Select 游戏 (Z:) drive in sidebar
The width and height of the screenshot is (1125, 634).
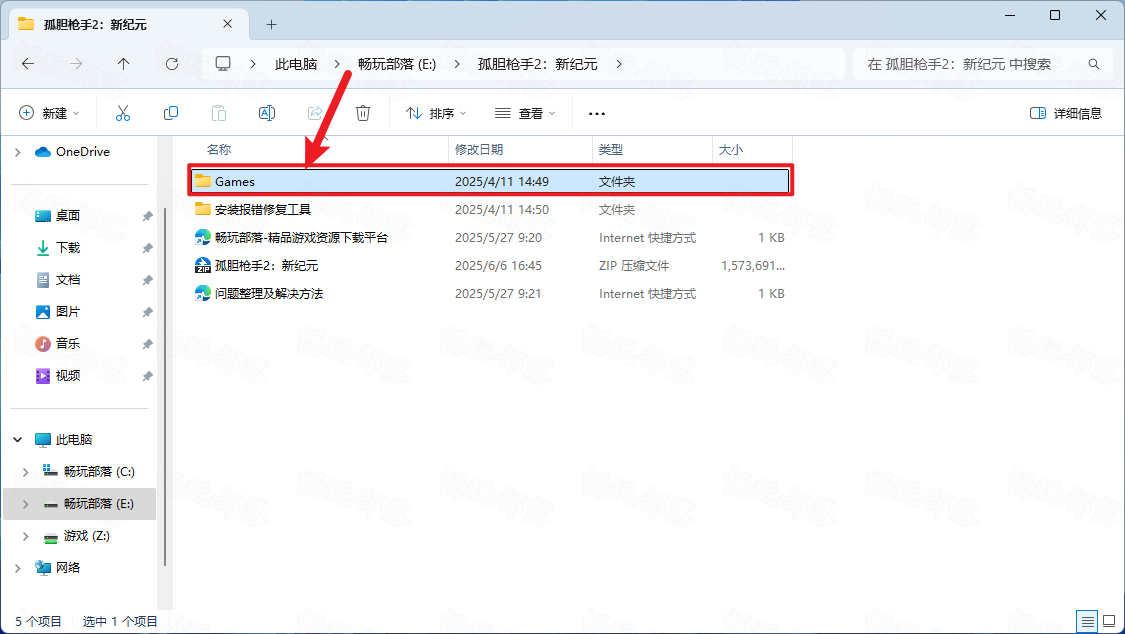86,536
